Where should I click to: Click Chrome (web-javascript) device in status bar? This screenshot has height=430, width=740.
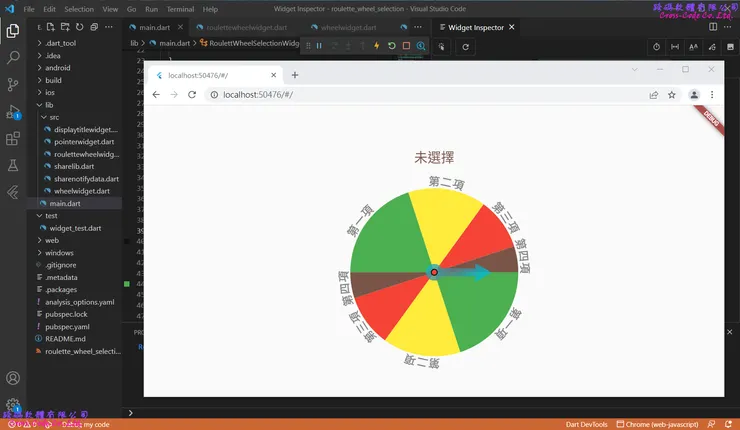pyautogui.click(x=657, y=424)
